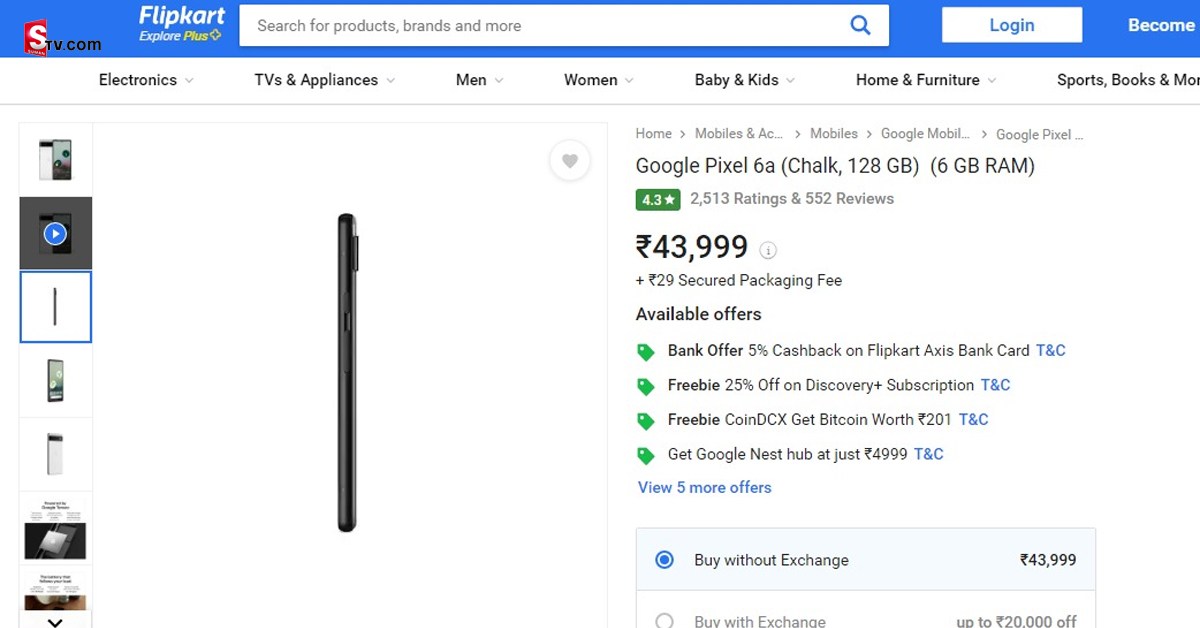Open the Home & Furniture dropdown
1200x628 pixels.
coord(926,80)
